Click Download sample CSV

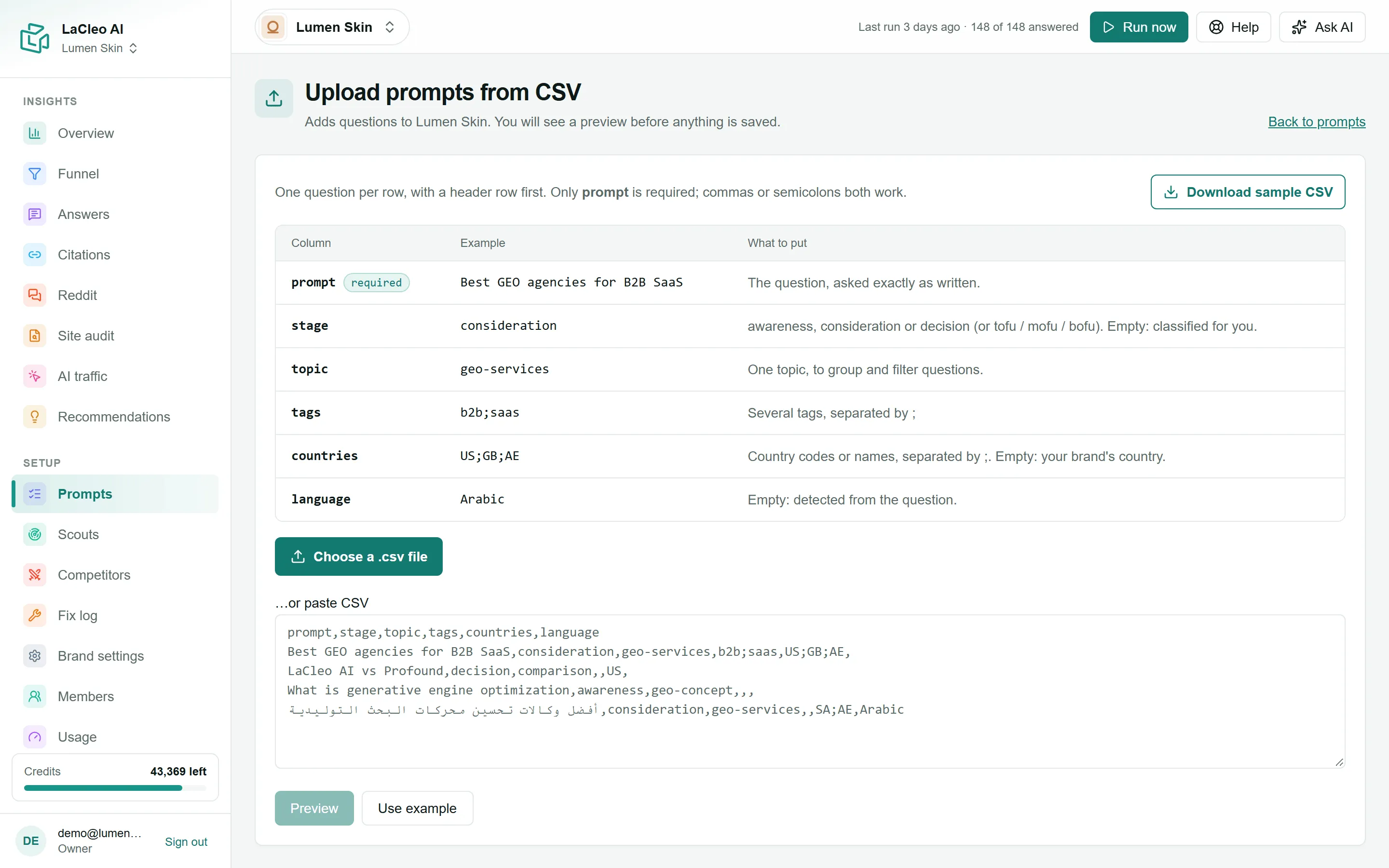click(1248, 192)
